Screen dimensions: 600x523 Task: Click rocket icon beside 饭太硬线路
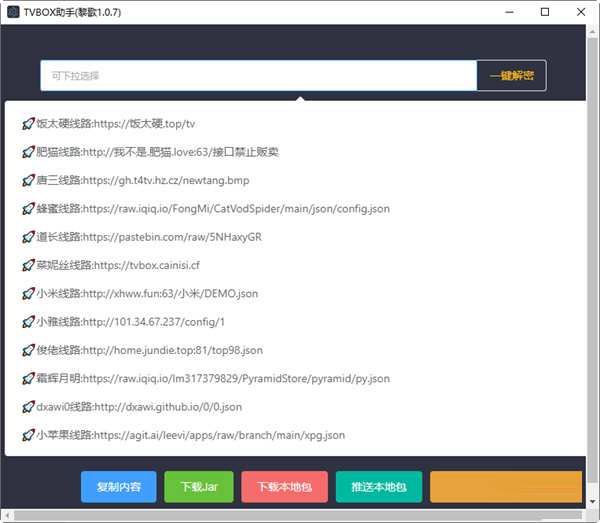coord(28,124)
